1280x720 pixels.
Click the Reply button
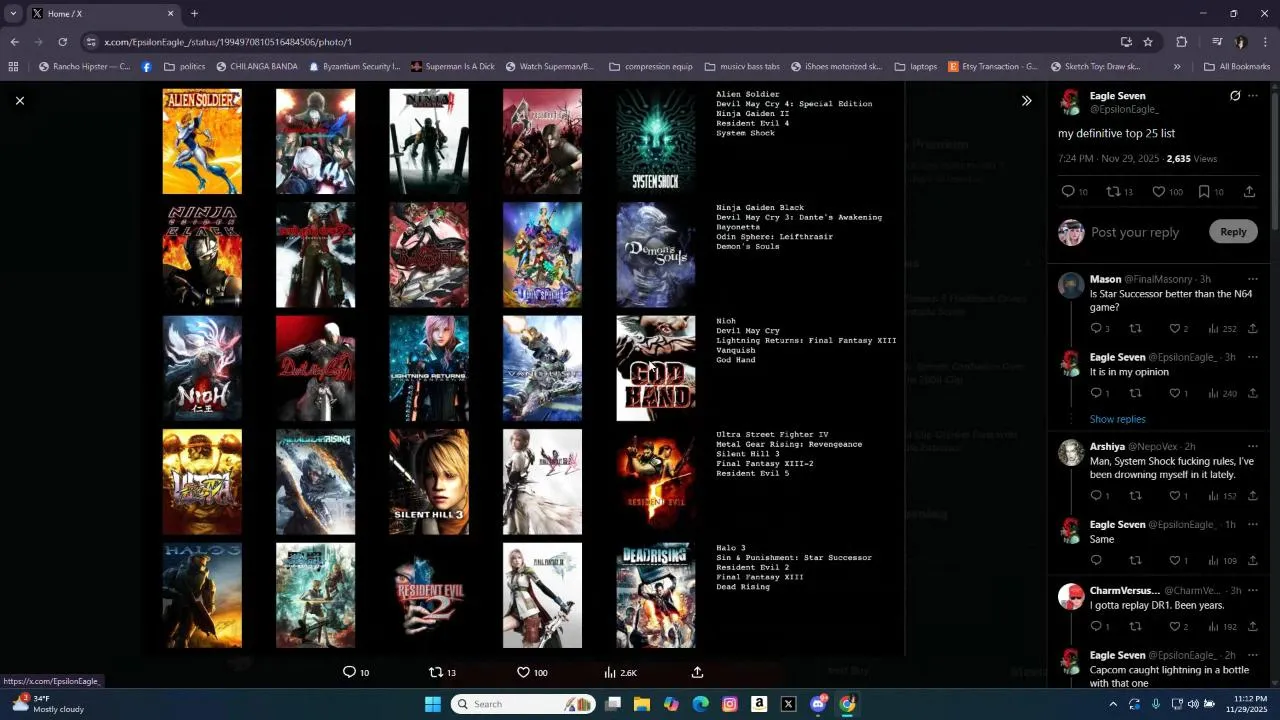tap(1233, 232)
